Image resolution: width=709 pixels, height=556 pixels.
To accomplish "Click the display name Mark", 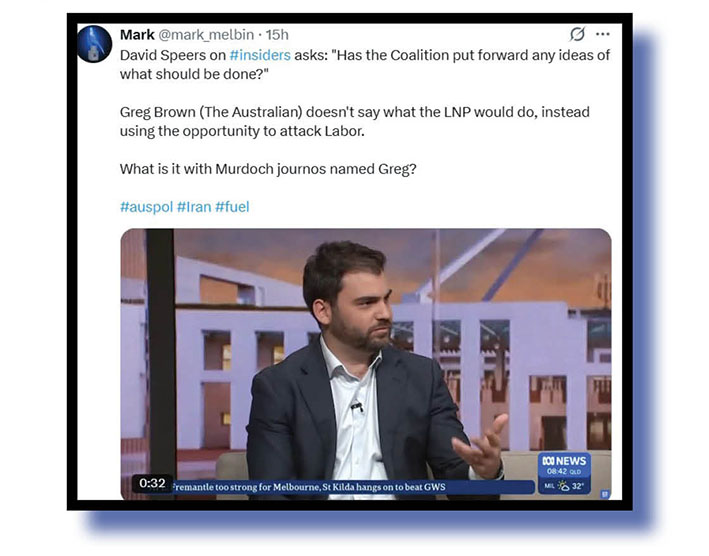I will (x=137, y=34).
